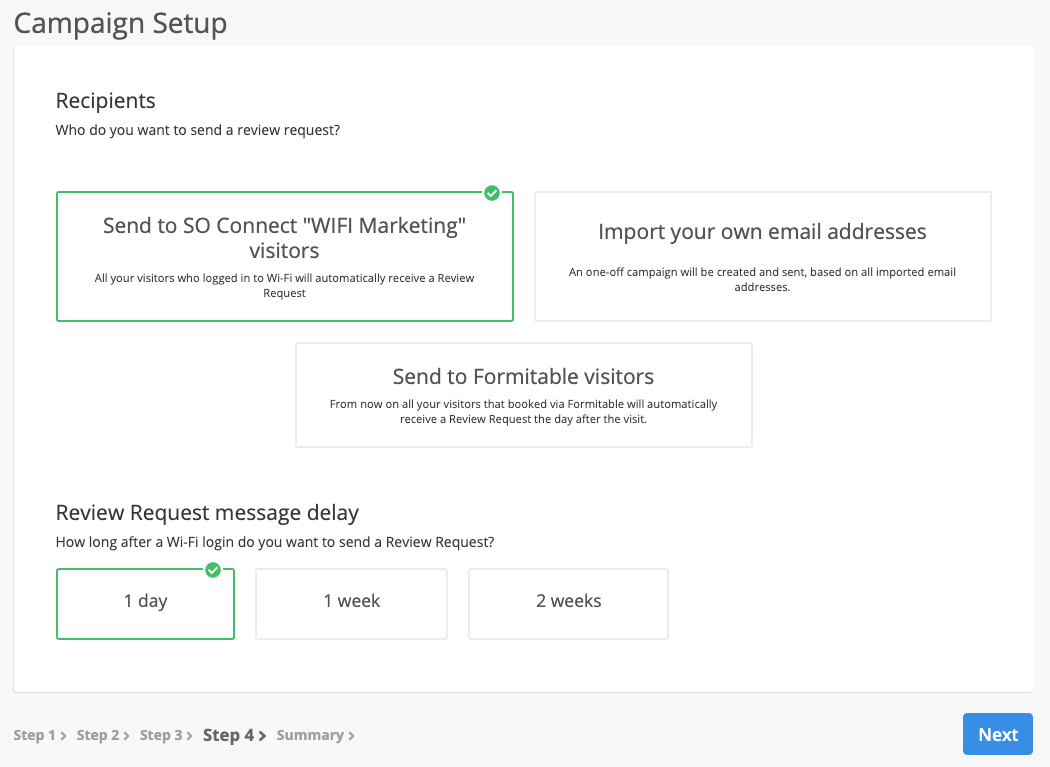Image resolution: width=1050 pixels, height=767 pixels.
Task: Click chevron arrow after Step 2
Action: pos(126,736)
